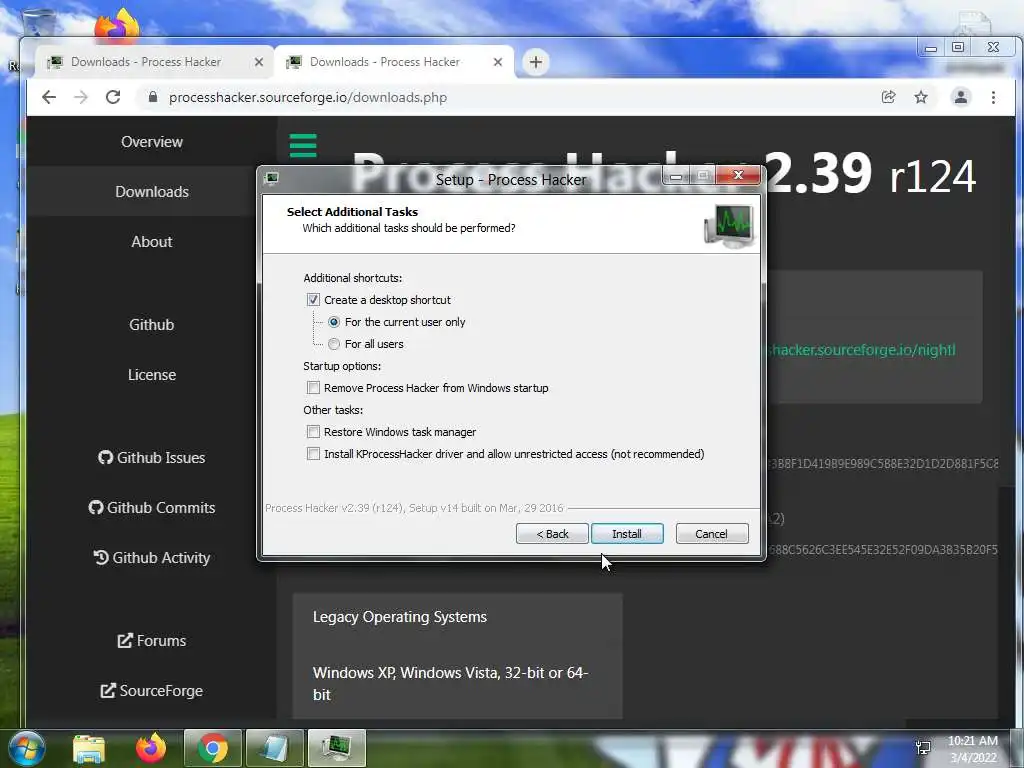Switch to Process Hacker setup taskbar item
Viewport: 1024px width, 768px height.
click(x=336, y=748)
